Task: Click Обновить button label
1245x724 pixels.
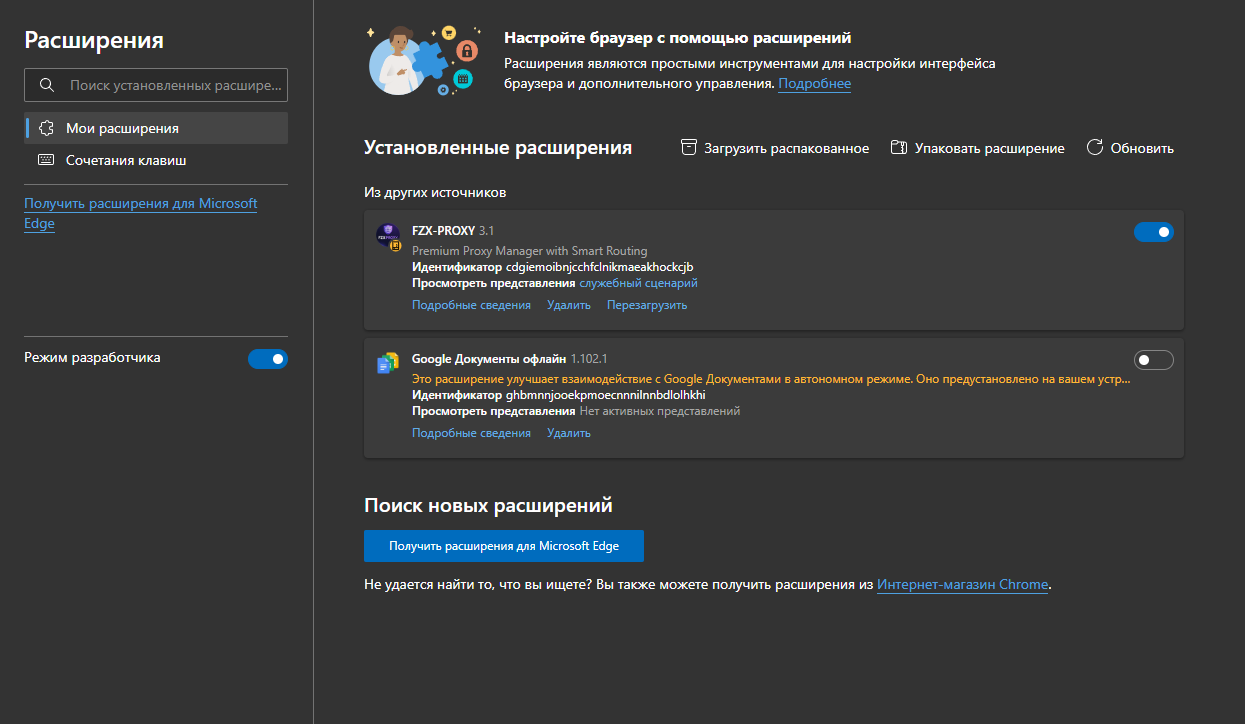Action: click(x=1142, y=148)
